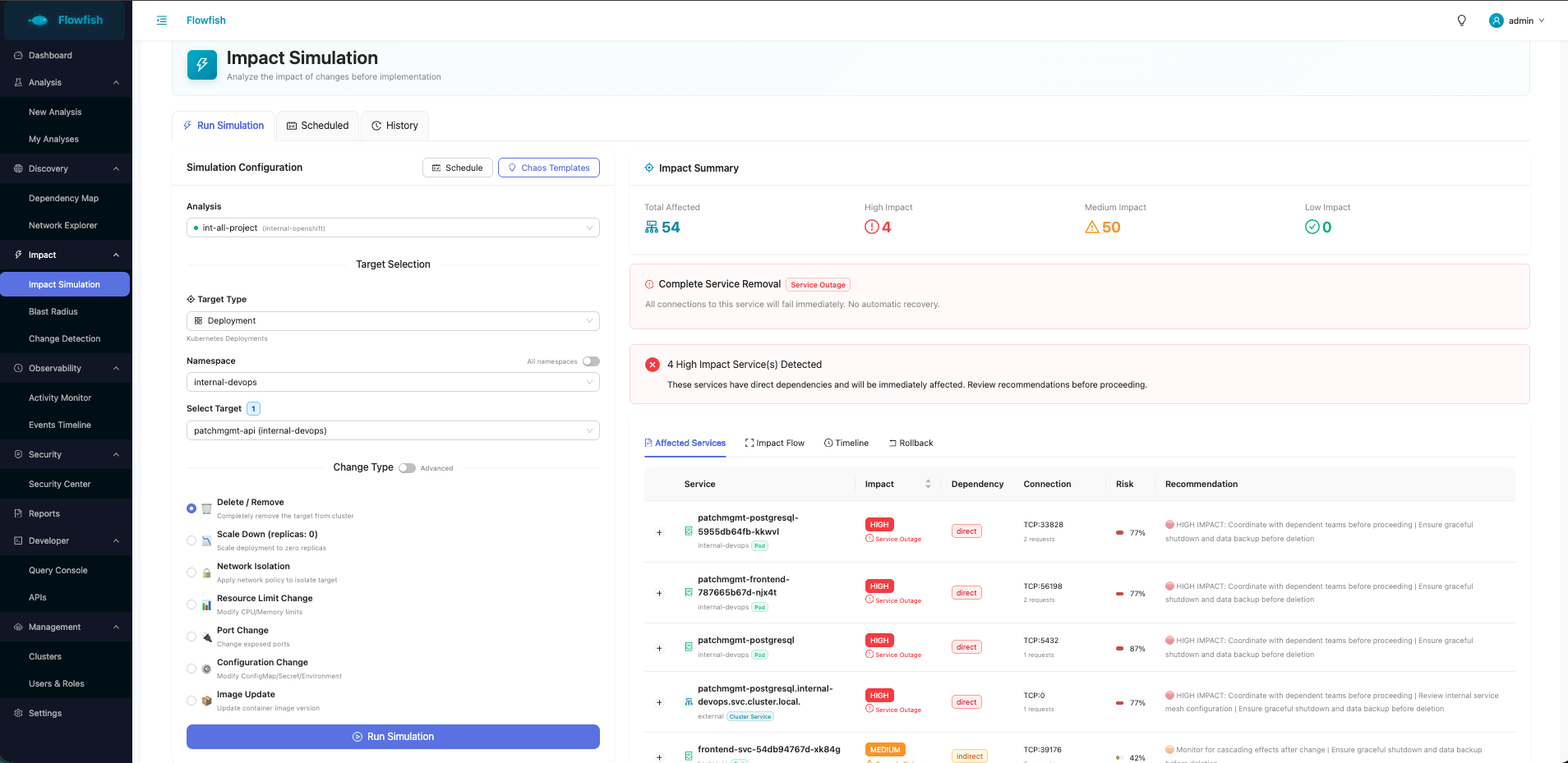Toggle the All namespaces switch
Image resolution: width=1568 pixels, height=763 pixels.
[591, 361]
